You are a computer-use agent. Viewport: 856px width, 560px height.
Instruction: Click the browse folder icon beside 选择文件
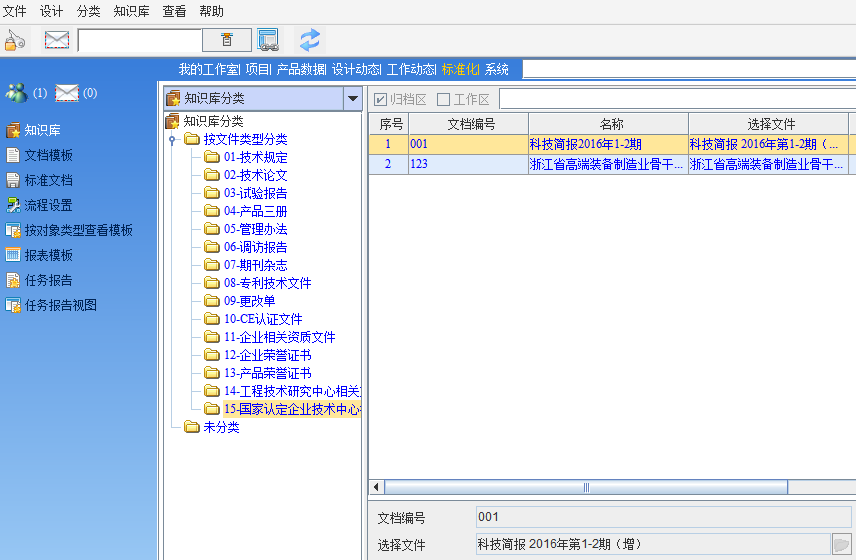(842, 545)
